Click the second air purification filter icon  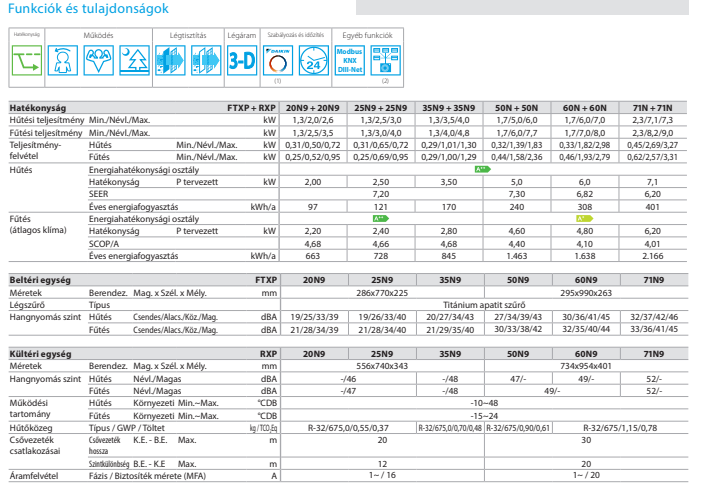click(206, 60)
